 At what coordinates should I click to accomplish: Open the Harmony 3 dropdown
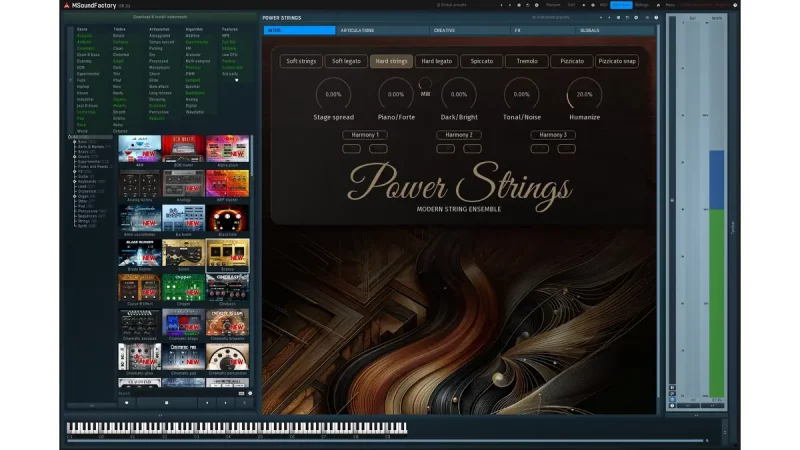pos(553,134)
